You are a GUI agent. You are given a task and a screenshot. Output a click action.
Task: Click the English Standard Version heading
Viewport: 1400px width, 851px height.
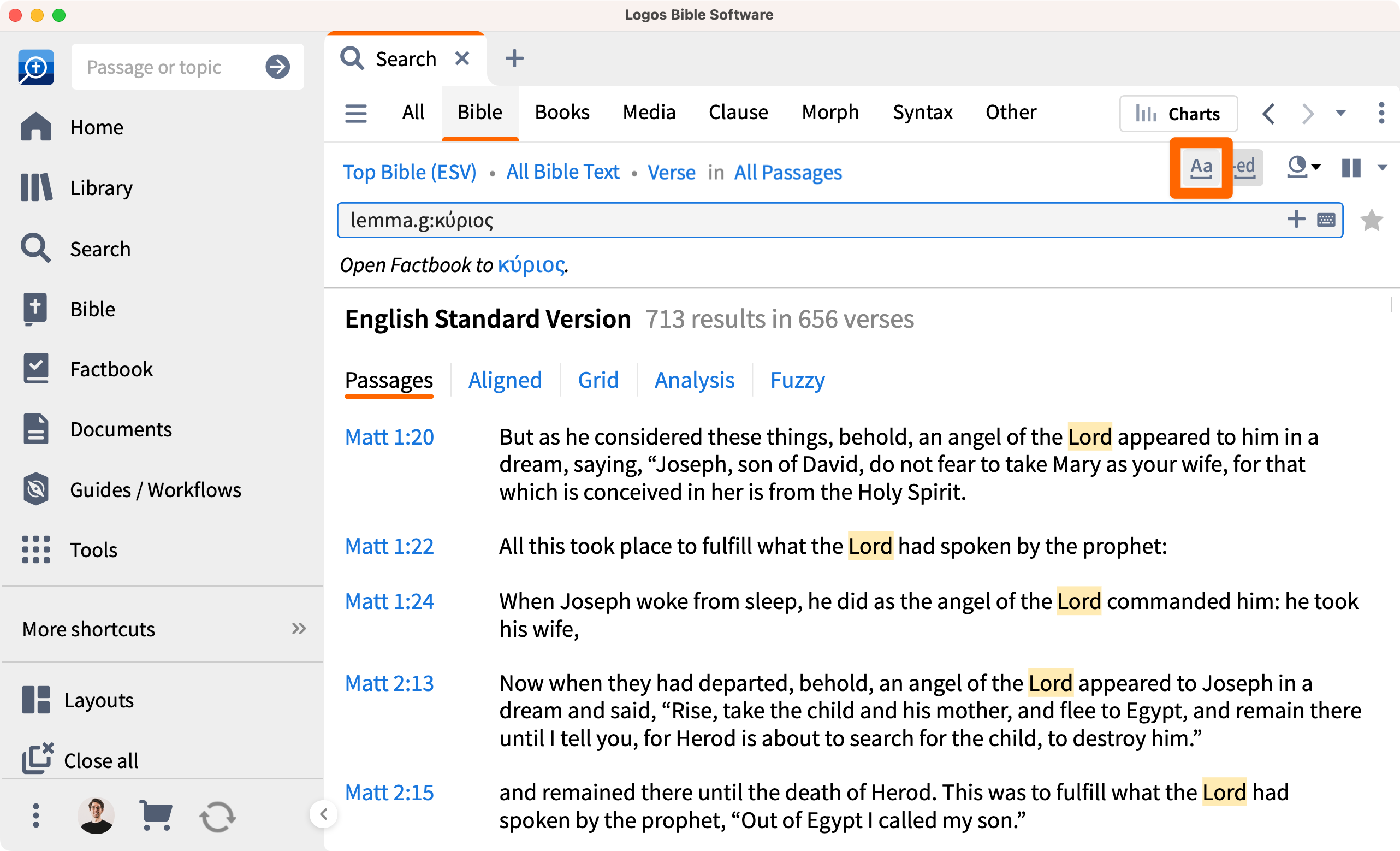pyautogui.click(x=488, y=319)
